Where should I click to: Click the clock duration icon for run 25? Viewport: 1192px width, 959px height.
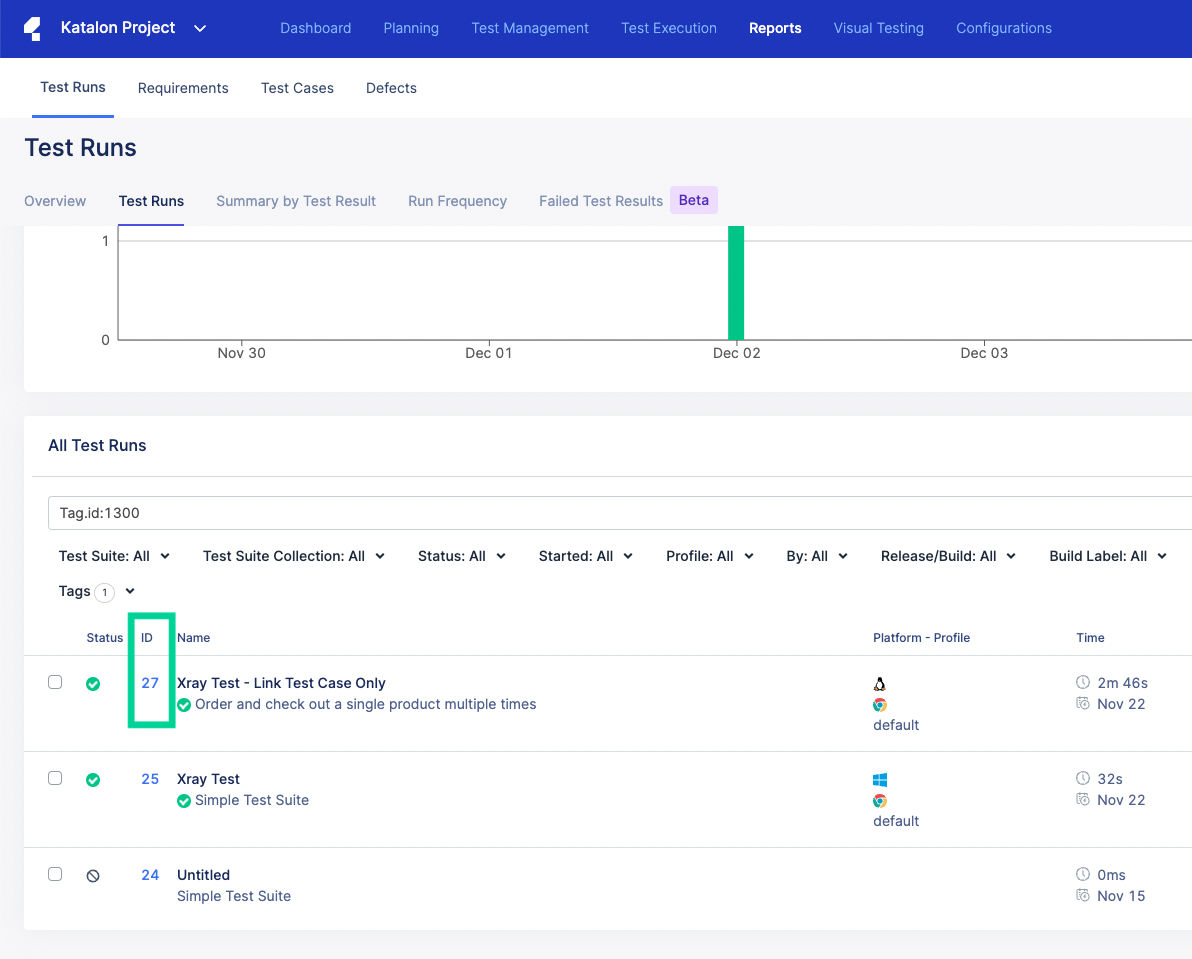click(x=1082, y=778)
